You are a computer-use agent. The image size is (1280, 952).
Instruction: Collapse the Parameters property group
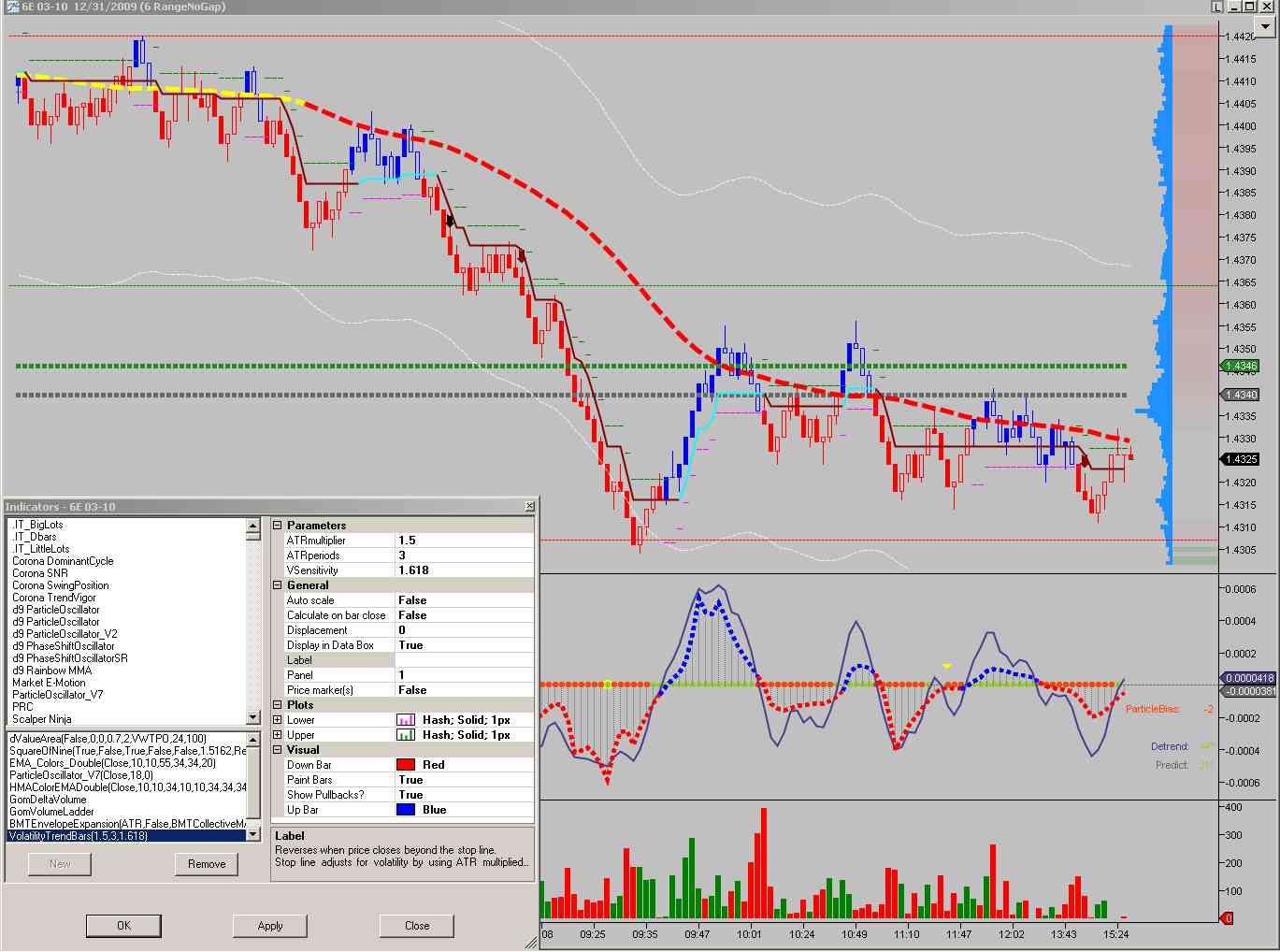(x=277, y=526)
